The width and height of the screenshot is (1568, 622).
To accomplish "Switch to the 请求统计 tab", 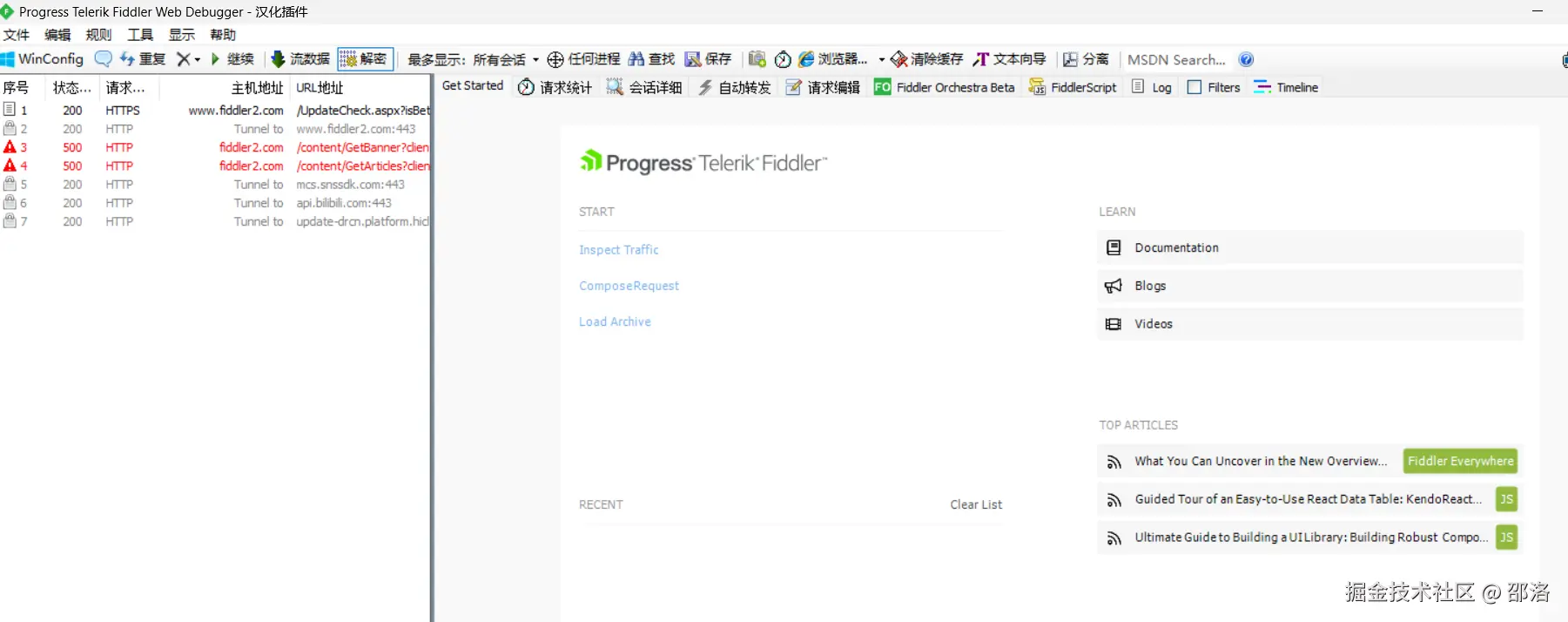I will [555, 87].
